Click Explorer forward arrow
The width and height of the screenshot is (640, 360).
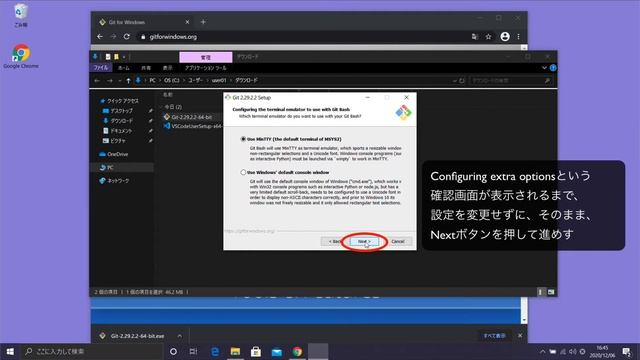(x=109, y=80)
